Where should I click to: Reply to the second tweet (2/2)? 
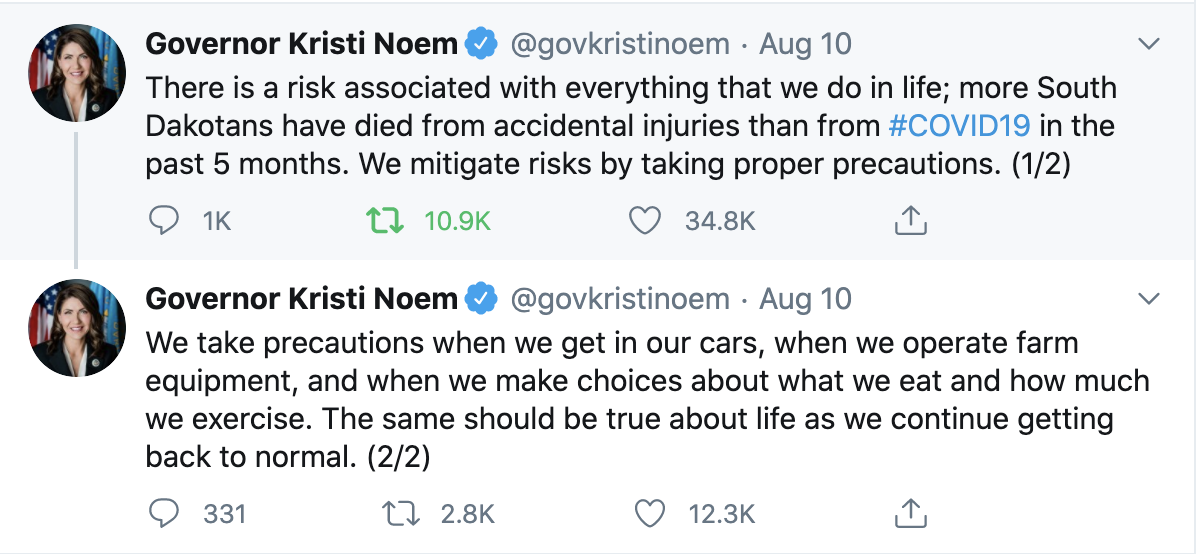click(x=163, y=514)
